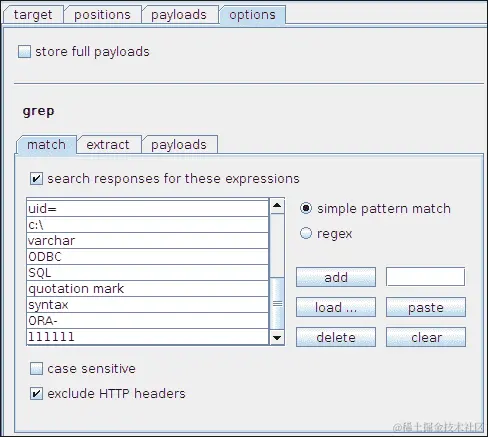Select the options tab
488x437 pixels.
252,15
